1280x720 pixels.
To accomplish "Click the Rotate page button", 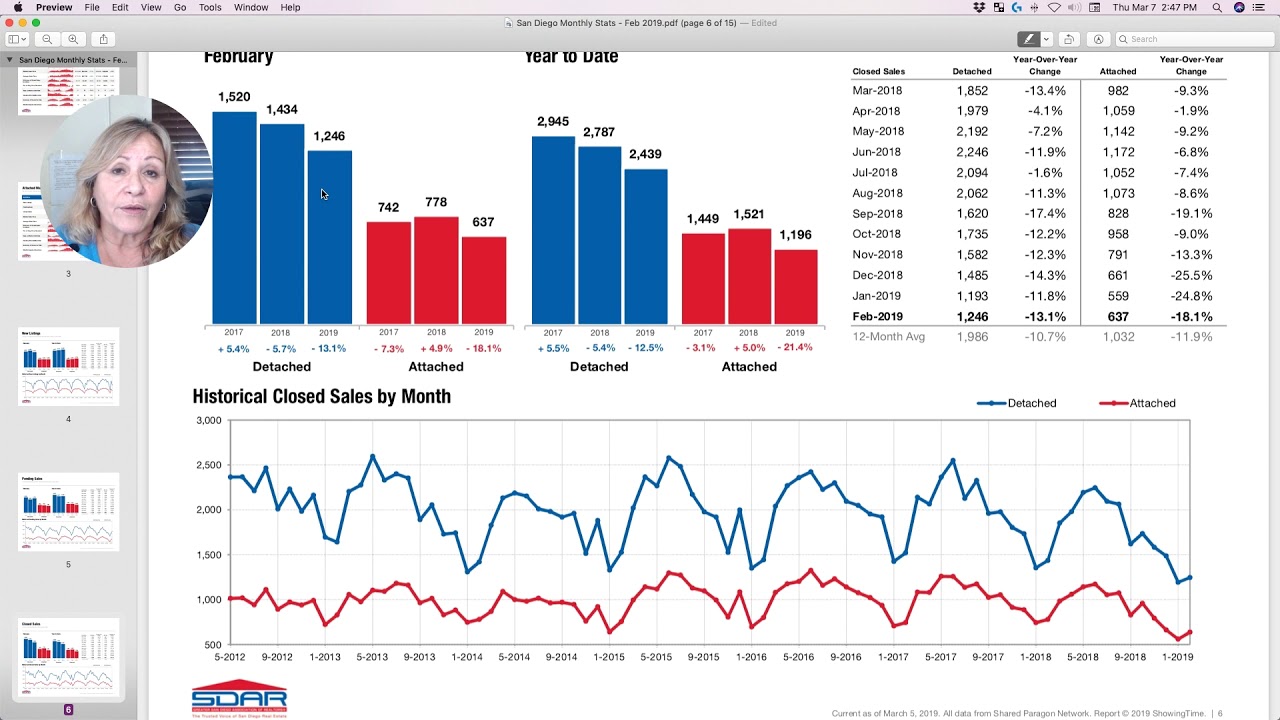I will click(1069, 39).
